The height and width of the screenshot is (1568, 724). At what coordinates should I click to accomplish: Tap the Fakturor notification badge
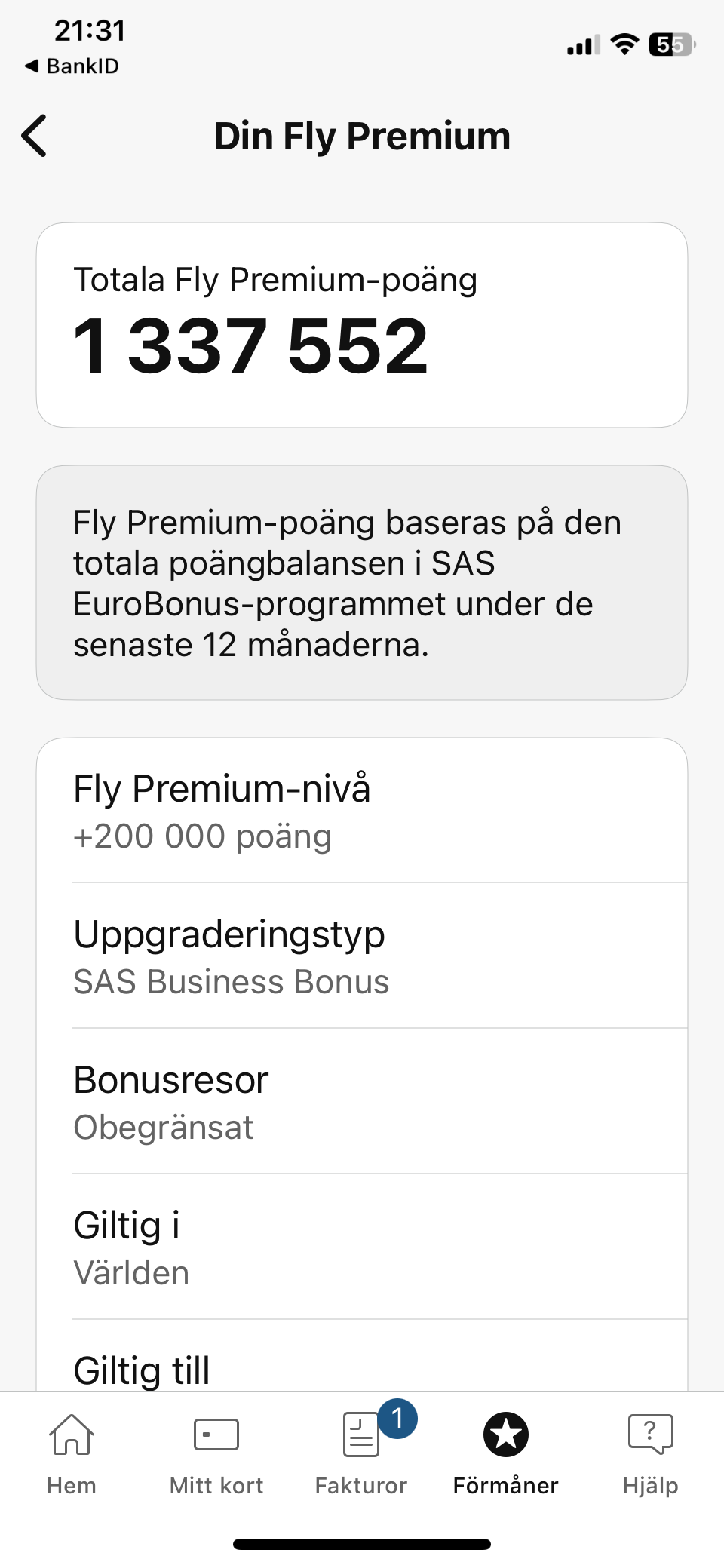pyautogui.click(x=397, y=1418)
